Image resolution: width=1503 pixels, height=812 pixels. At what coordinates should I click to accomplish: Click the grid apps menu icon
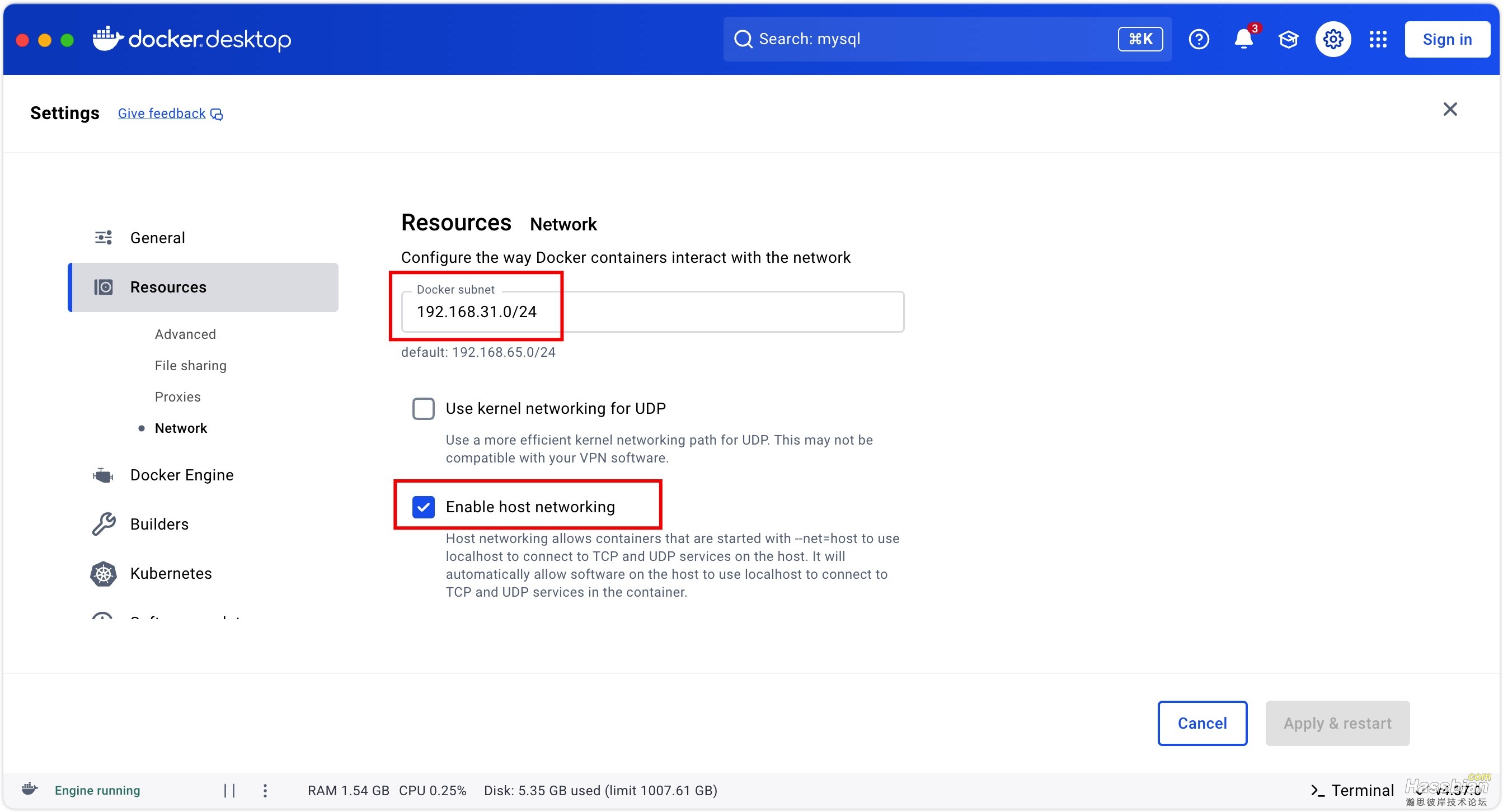(1378, 39)
